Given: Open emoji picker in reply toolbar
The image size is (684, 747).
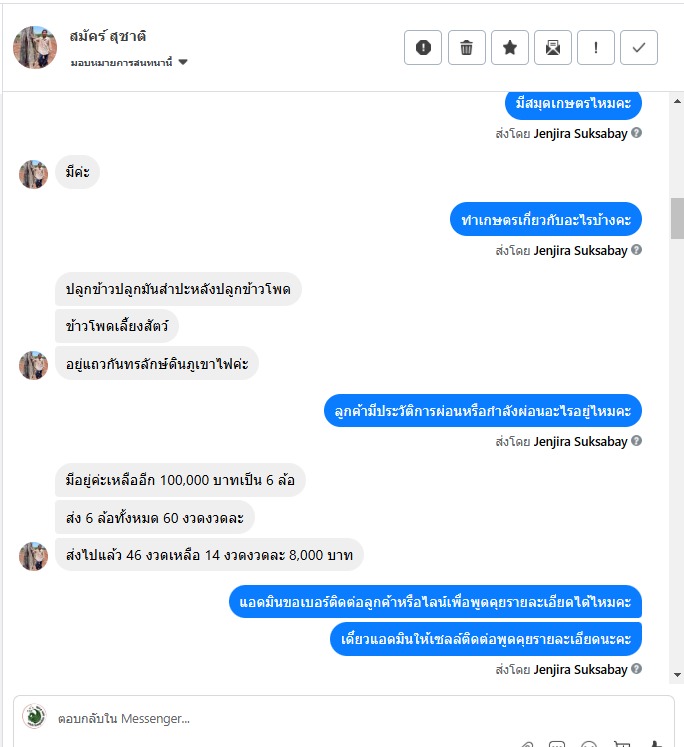Looking at the screenshot, I should (589, 745).
